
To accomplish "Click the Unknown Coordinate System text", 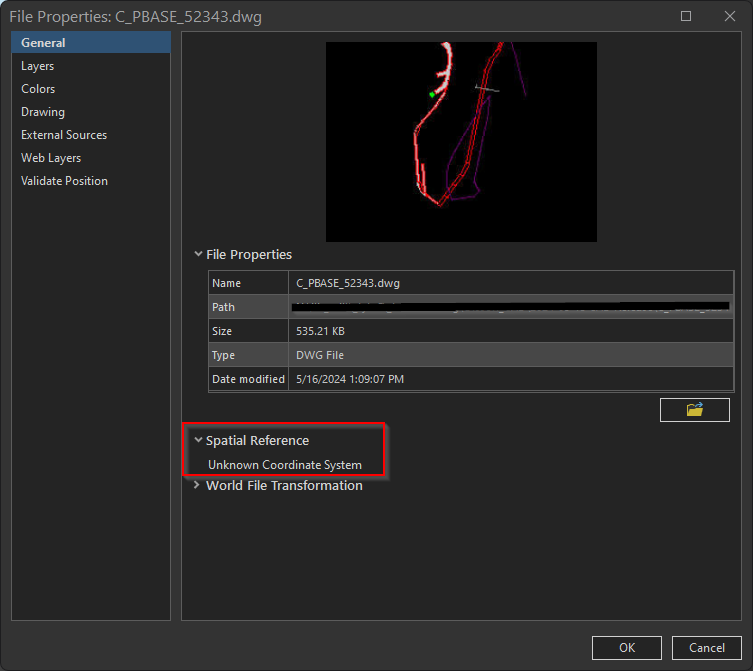I will [x=285, y=464].
